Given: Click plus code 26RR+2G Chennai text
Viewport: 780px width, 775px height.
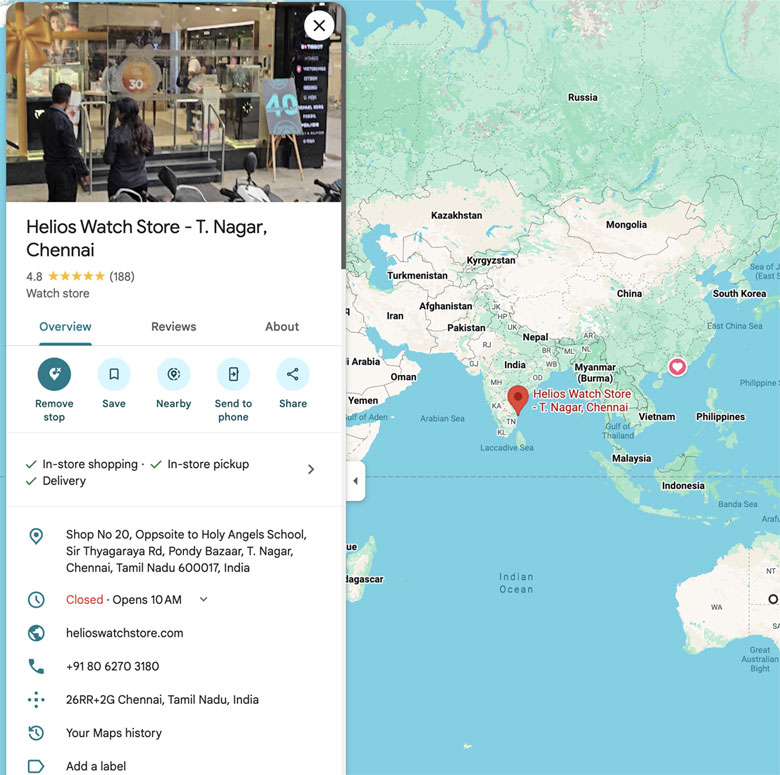Looking at the screenshot, I should 162,699.
